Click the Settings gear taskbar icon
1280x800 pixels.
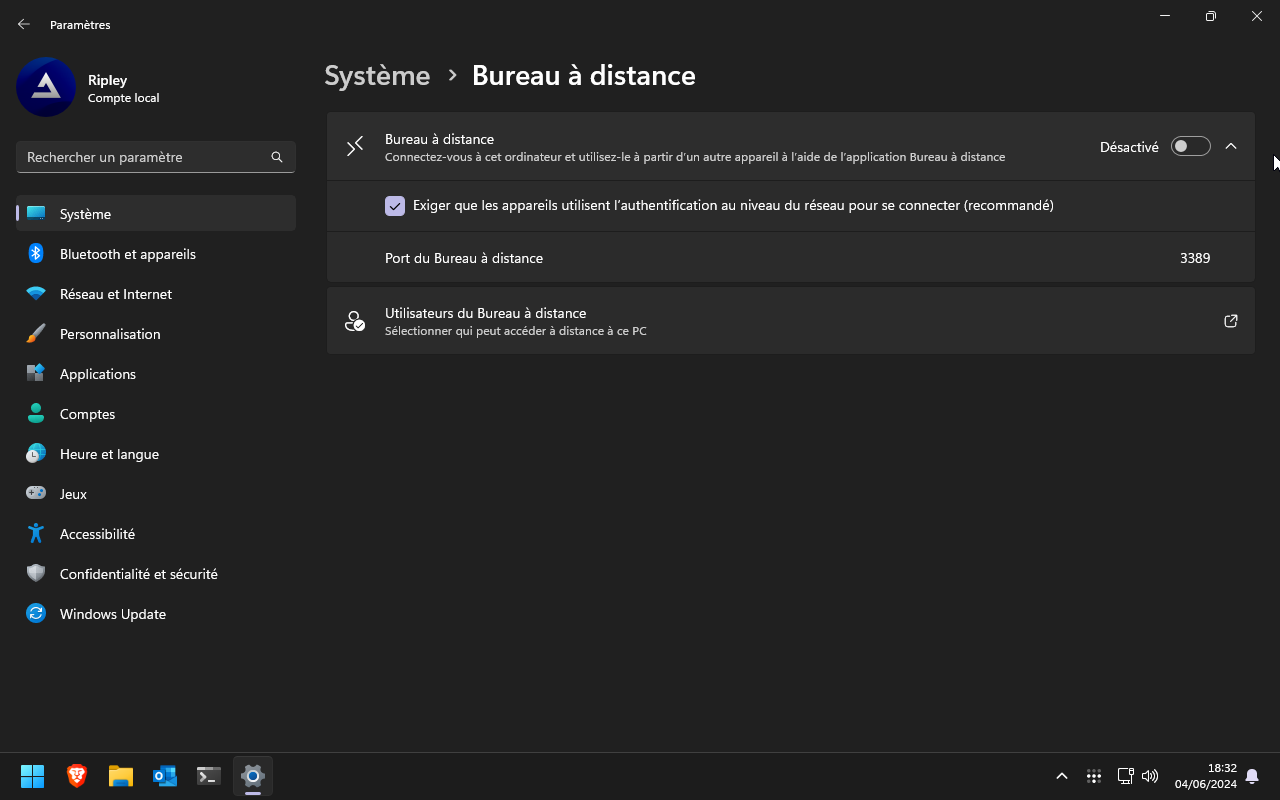pyautogui.click(x=253, y=776)
